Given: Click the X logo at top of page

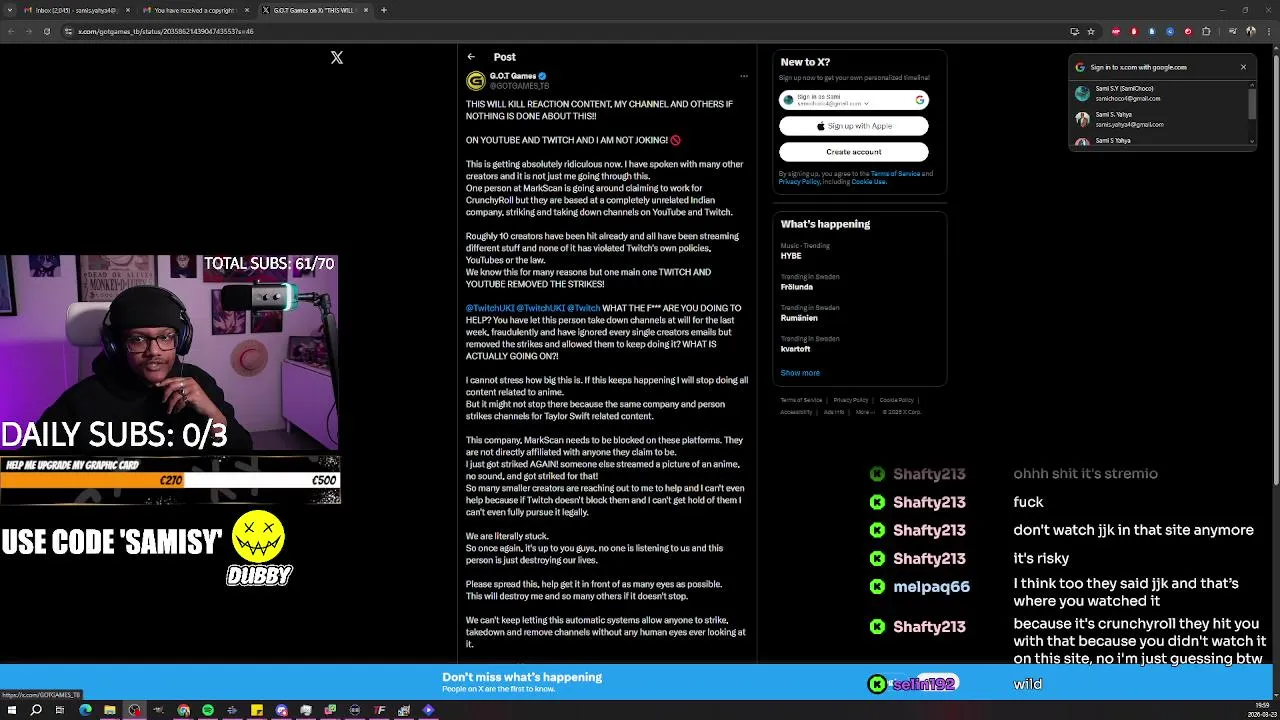Looking at the screenshot, I should [337, 58].
